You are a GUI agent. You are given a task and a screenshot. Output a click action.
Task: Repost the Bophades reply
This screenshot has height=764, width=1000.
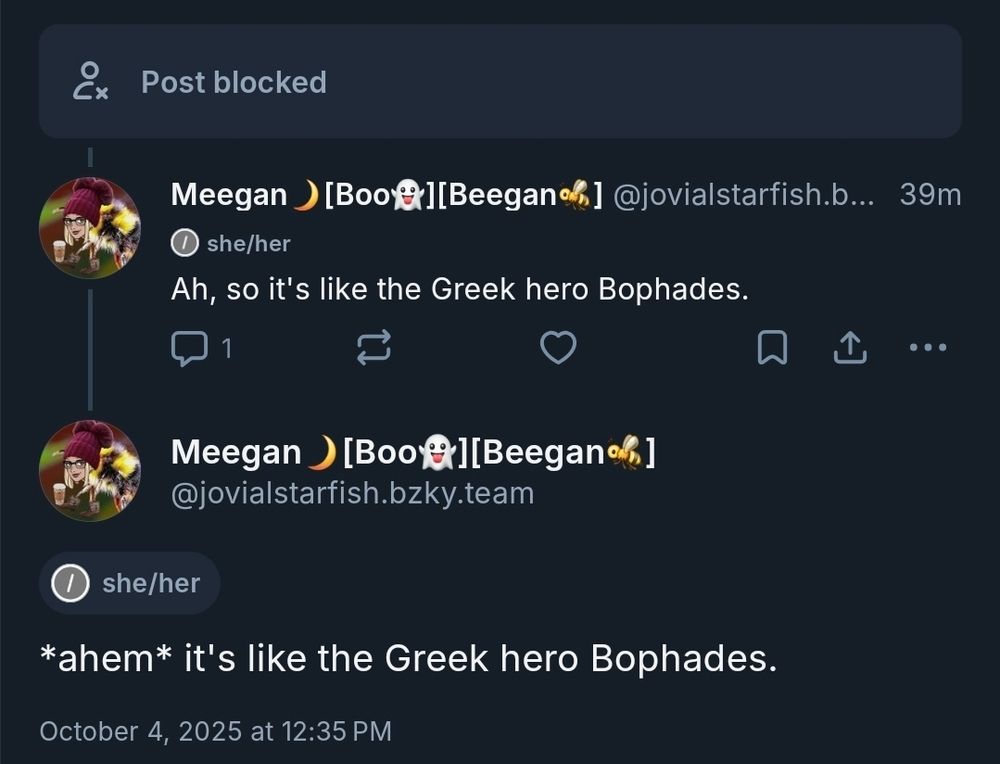[x=374, y=348]
